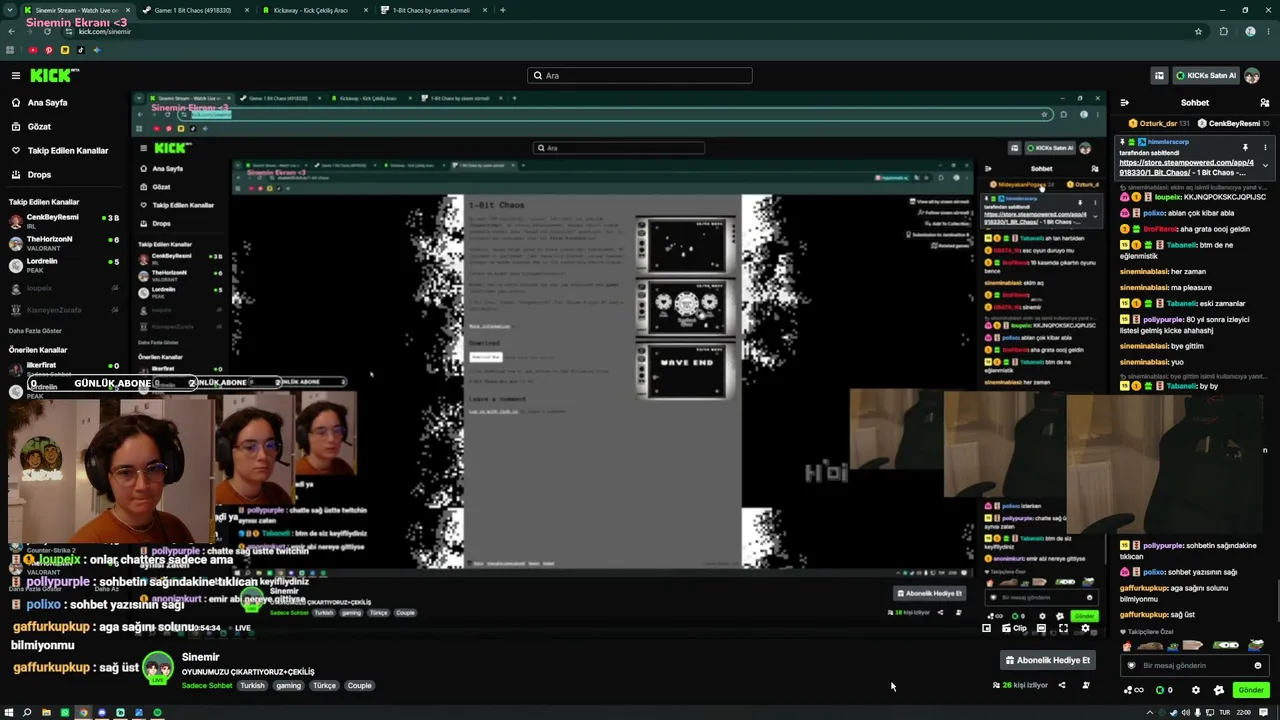
Task: Open the emoji picker in chat input
Action: 1258,665
